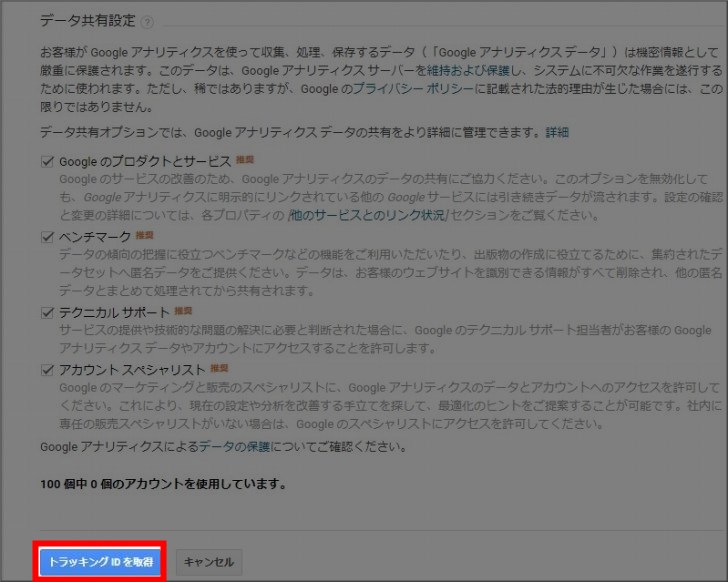Click 推奨 badge next to ベンチマーク

[146, 235]
